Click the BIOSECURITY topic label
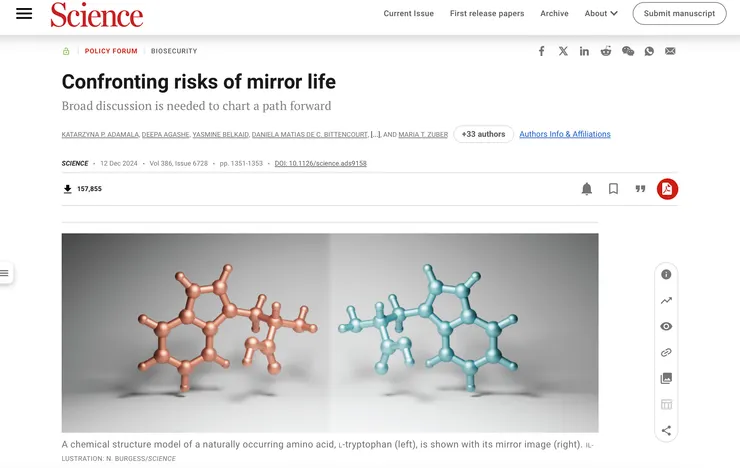 coord(174,51)
